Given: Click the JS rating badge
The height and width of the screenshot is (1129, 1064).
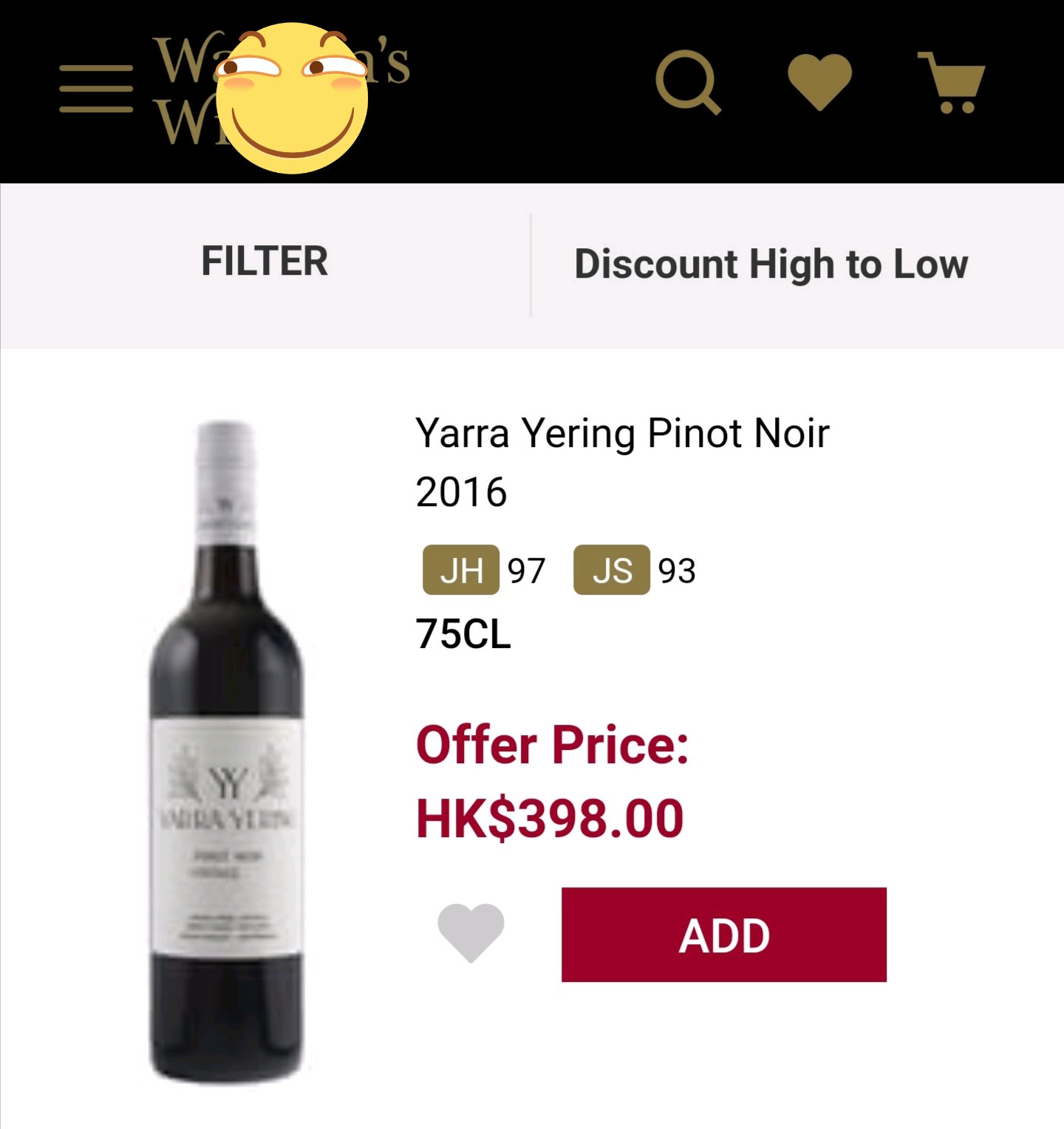Looking at the screenshot, I should [x=612, y=570].
